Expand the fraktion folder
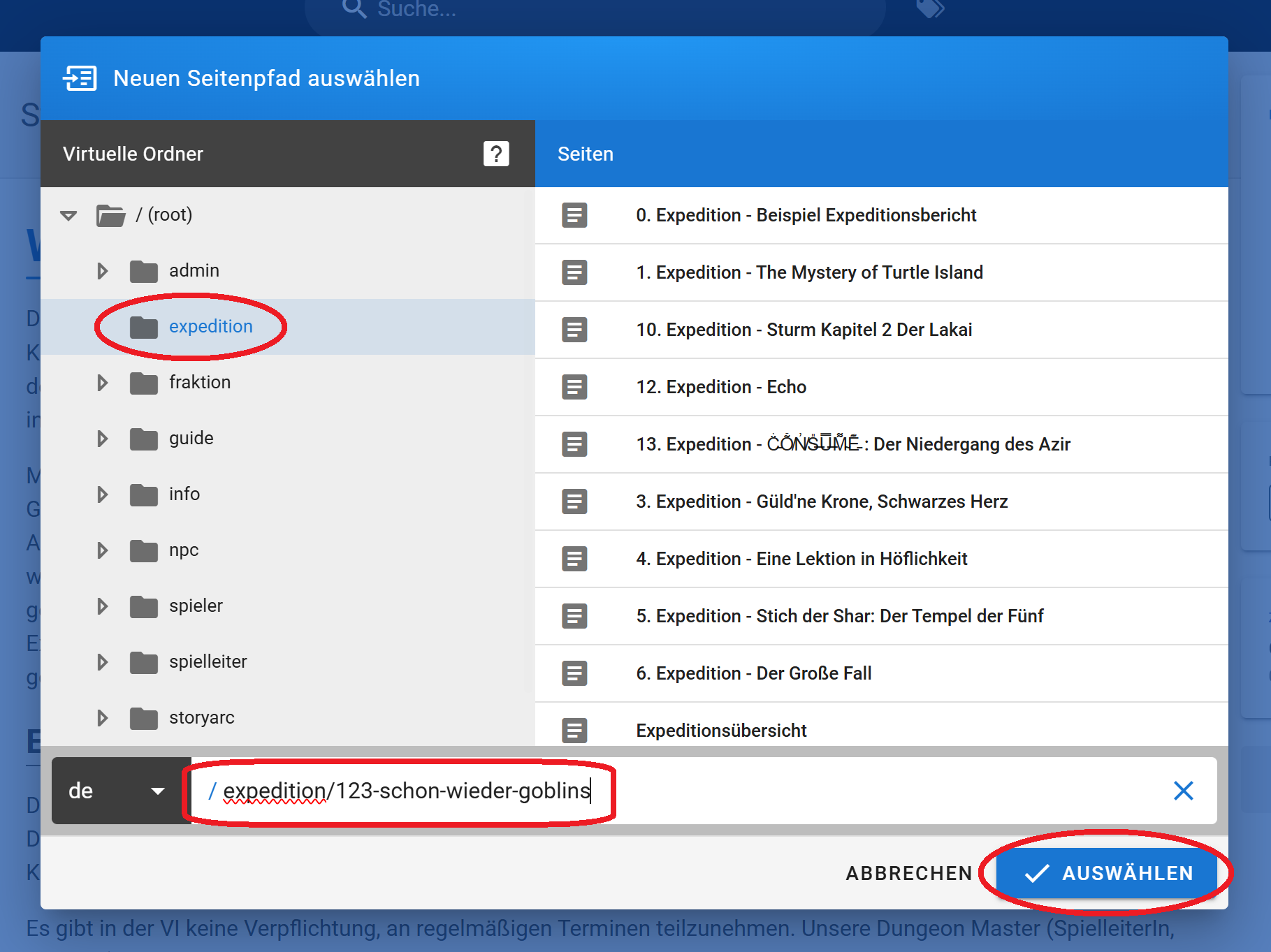This screenshot has height=952, width=1271. [x=103, y=383]
